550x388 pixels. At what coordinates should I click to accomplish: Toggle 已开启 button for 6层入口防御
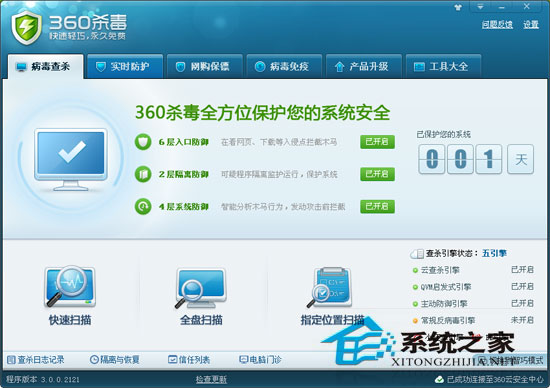click(377, 142)
